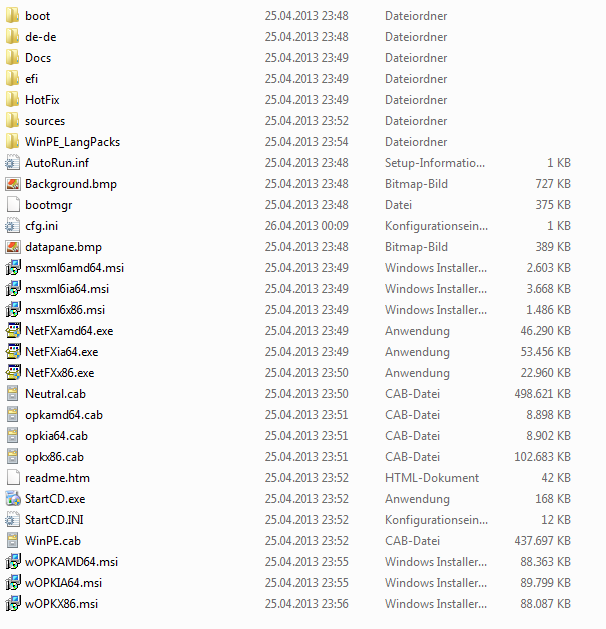Image resolution: width=606 pixels, height=629 pixels.
Task: Select the boot folder icon
Action: coord(12,16)
